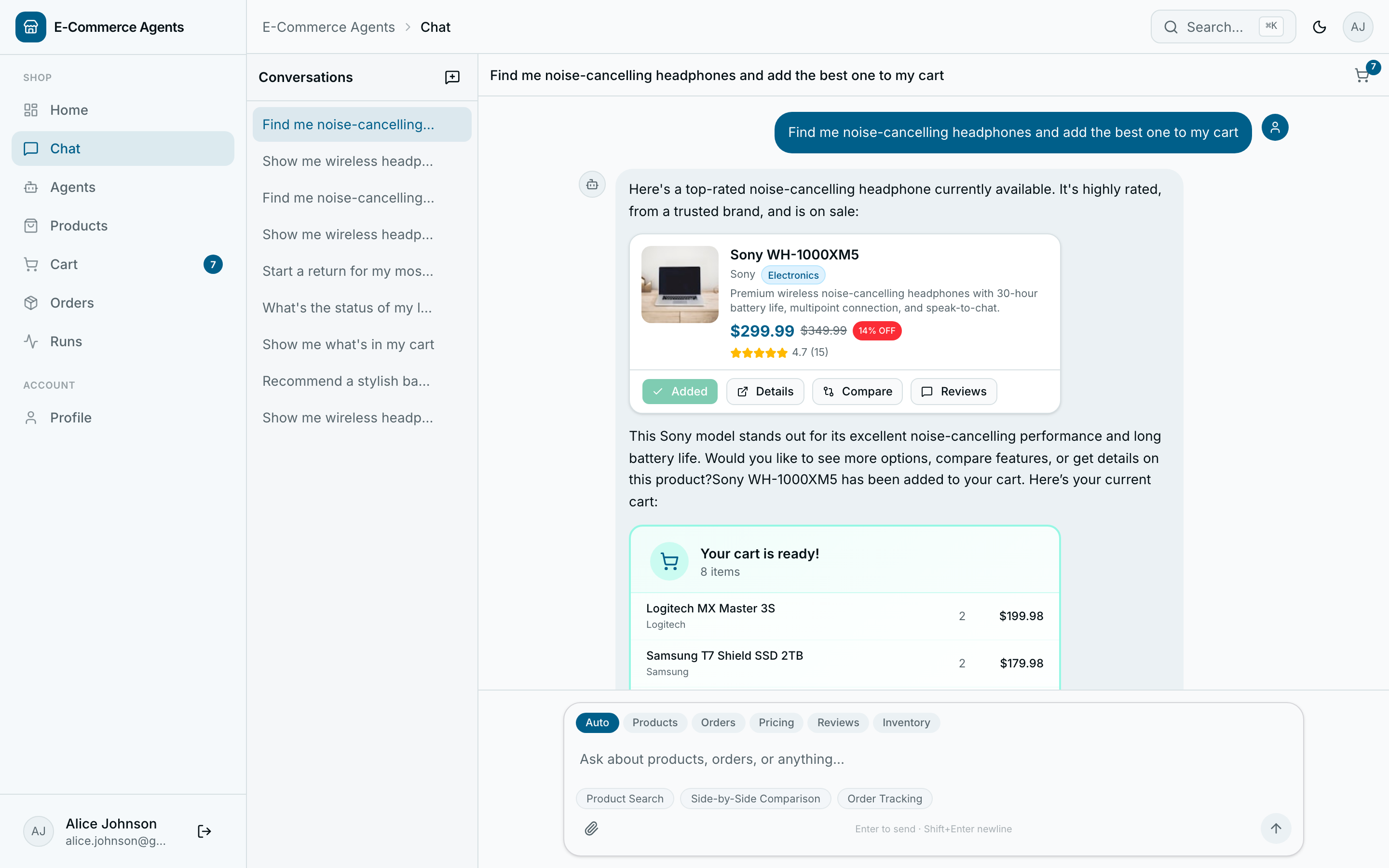This screenshot has width=1389, height=868.
Task: Click the Logitech MX Master 3S cart row
Action: [x=844, y=616]
